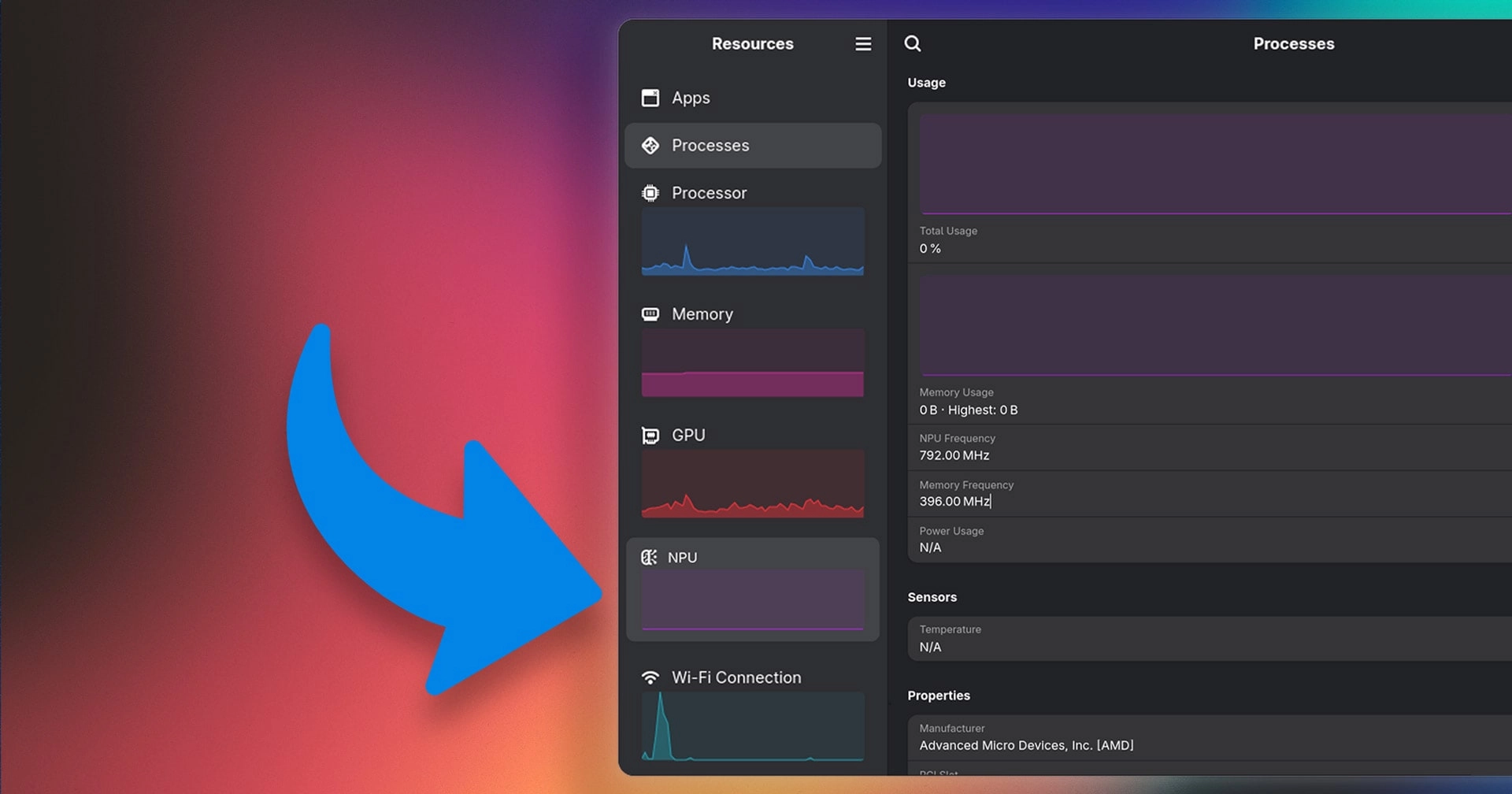Click the Apps grid icon in sidebar
Viewport: 1512px width, 794px height.
tap(650, 98)
